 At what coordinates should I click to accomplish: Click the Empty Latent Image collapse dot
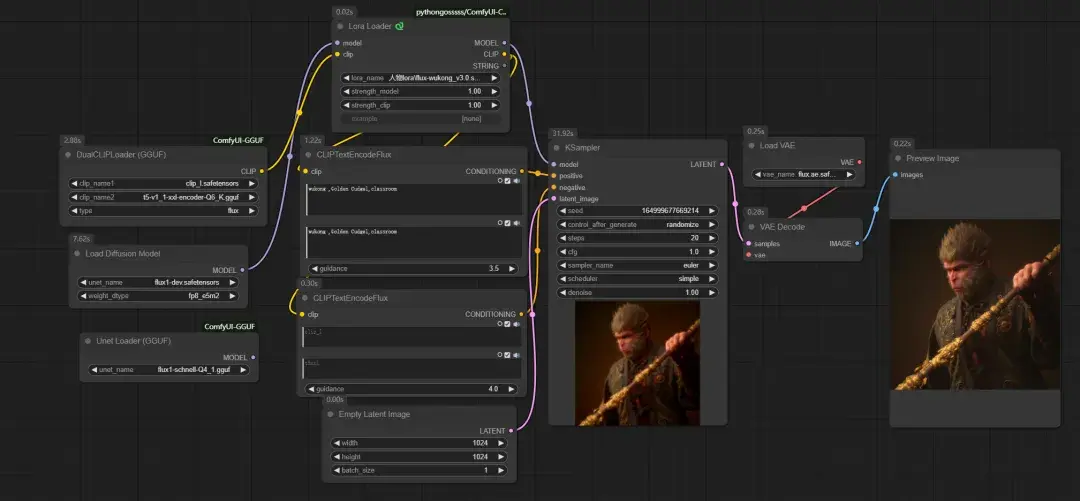pyautogui.click(x=329, y=414)
